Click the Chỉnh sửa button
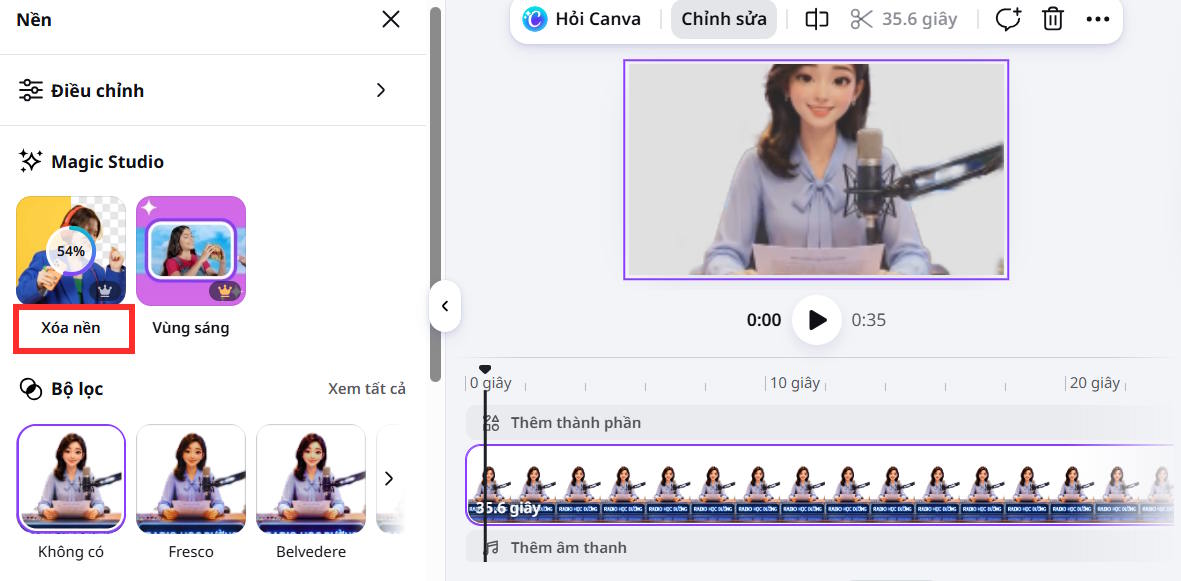1181x581 pixels. [724, 19]
